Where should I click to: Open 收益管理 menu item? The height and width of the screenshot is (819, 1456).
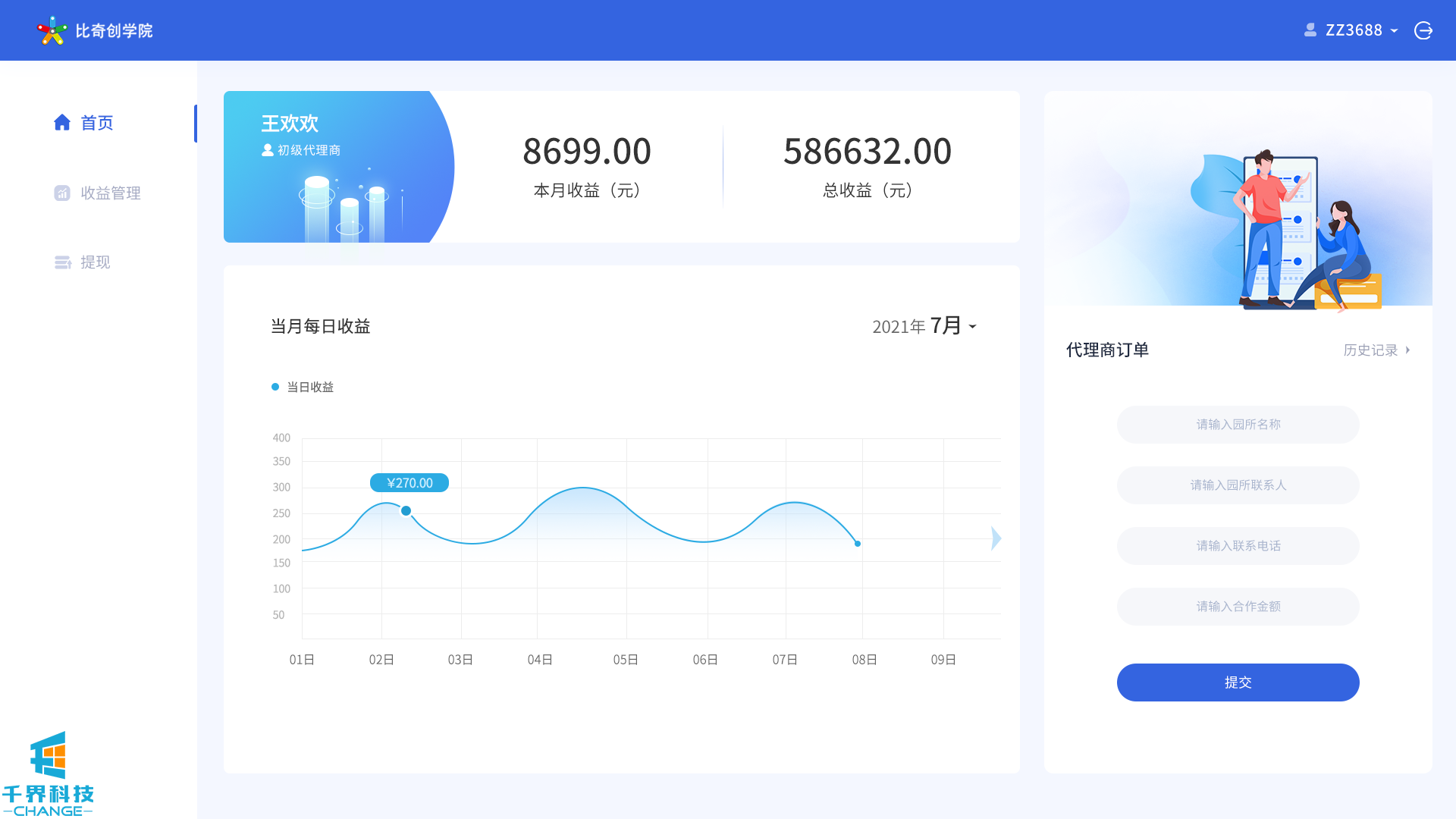click(111, 193)
